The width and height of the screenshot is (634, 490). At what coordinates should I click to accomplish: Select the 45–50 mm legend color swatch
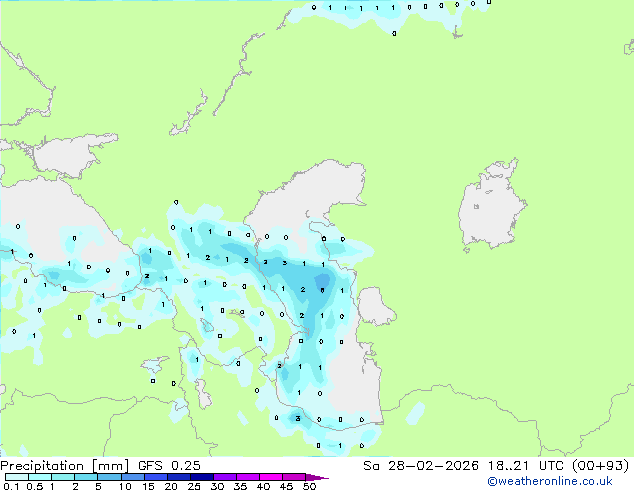tap(294, 477)
